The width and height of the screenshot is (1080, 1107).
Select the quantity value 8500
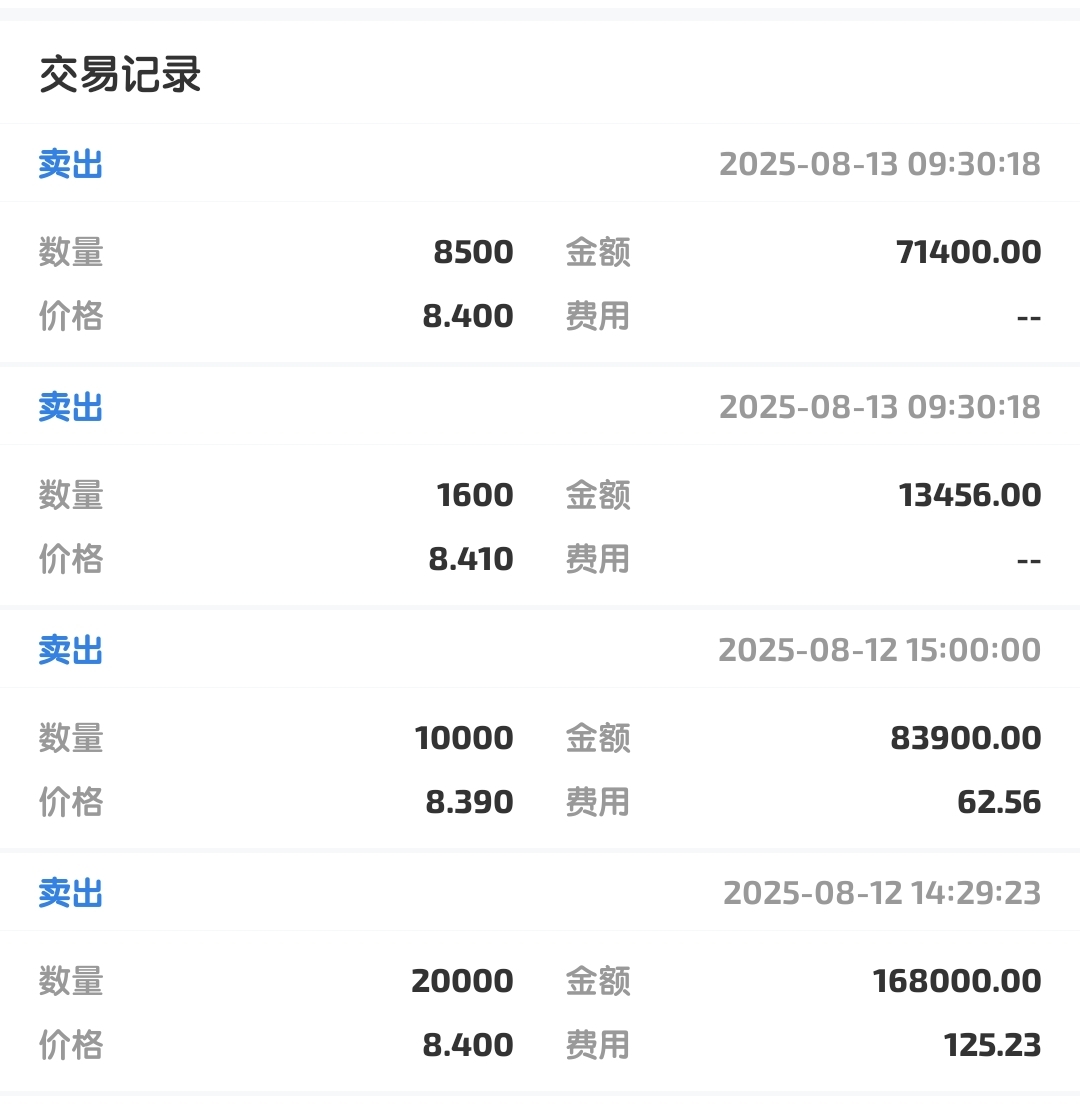coord(473,252)
